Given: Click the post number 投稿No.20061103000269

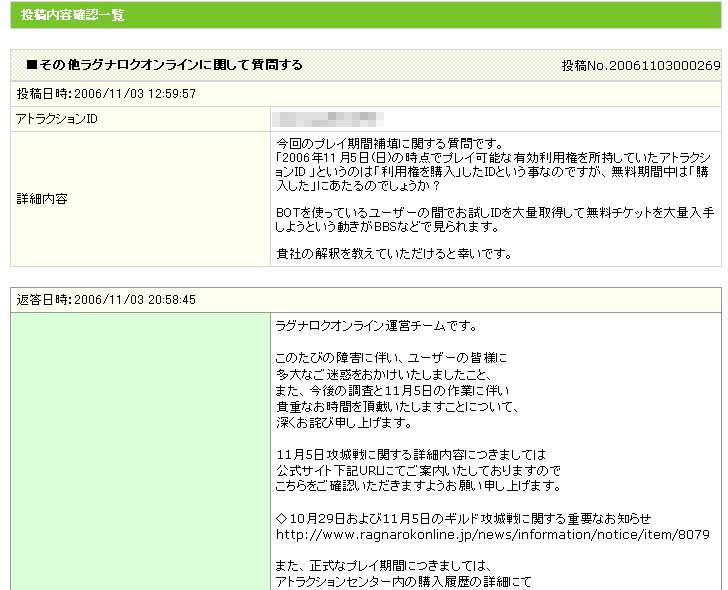Looking at the screenshot, I should click(x=641, y=65).
